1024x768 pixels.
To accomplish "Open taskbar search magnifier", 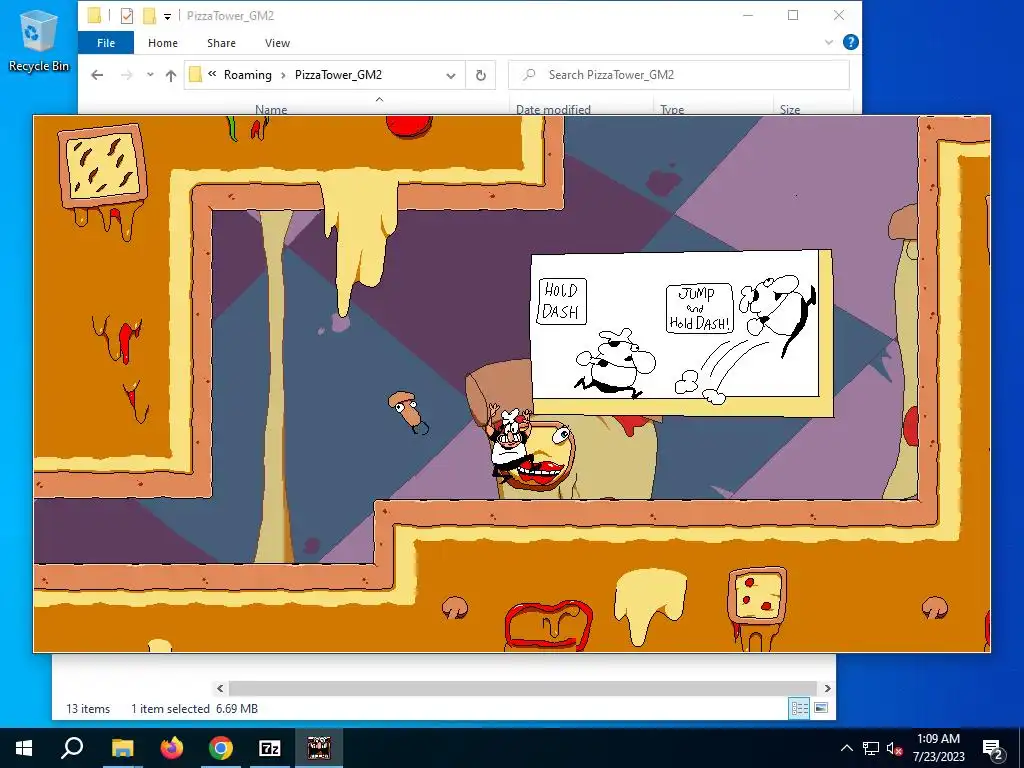I will coord(72,748).
